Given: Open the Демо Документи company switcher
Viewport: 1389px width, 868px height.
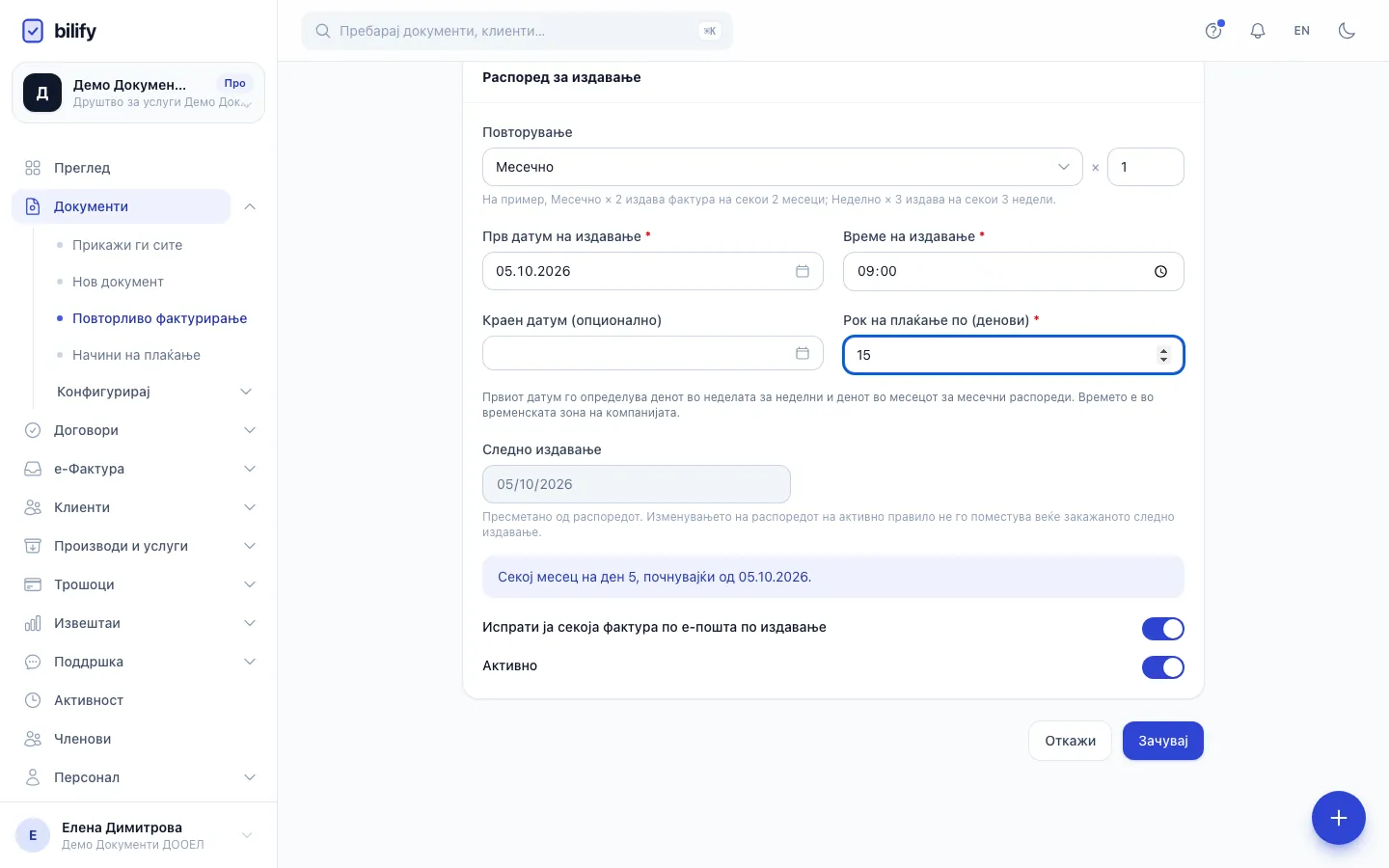Looking at the screenshot, I should [x=138, y=93].
